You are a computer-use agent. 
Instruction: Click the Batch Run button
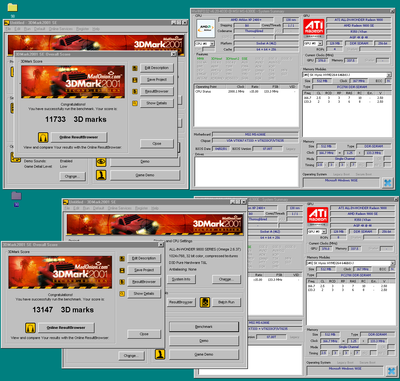(x=226, y=302)
